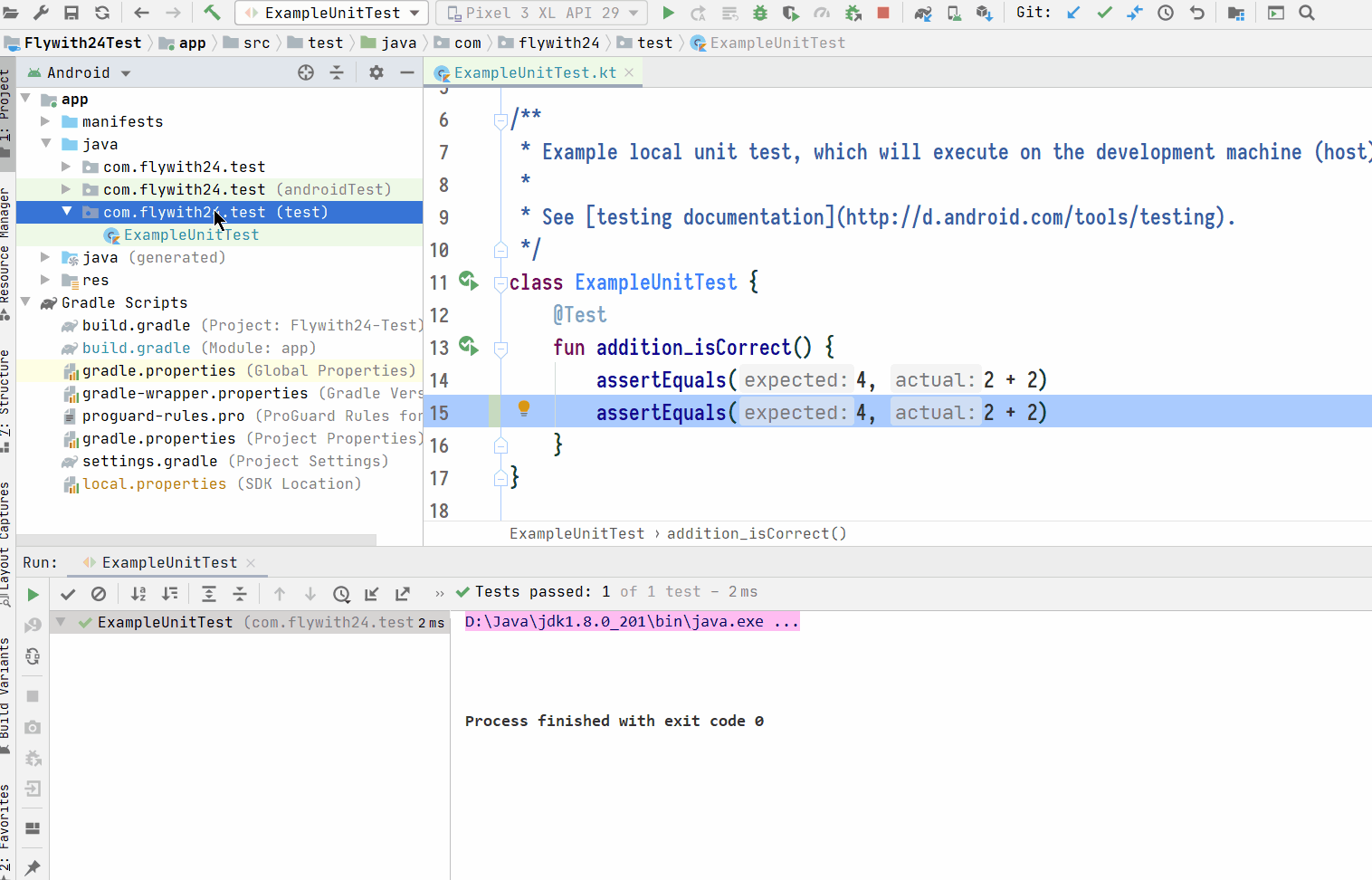Toggle show ignored tests icon
The width and height of the screenshot is (1372, 880).
point(99,594)
